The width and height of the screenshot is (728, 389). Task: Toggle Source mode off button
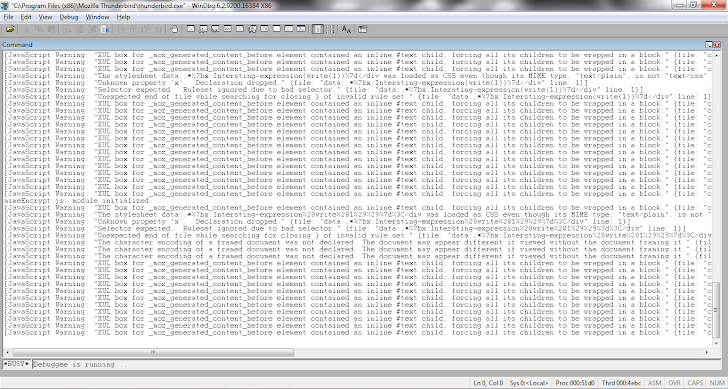click(x=330, y=29)
